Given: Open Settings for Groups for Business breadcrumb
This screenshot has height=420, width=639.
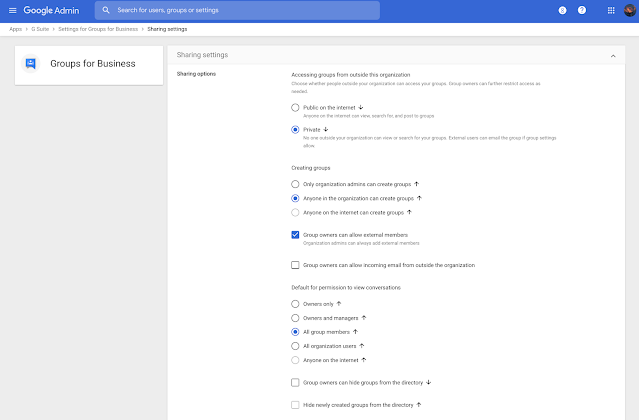Looking at the screenshot, I should coord(98,29).
